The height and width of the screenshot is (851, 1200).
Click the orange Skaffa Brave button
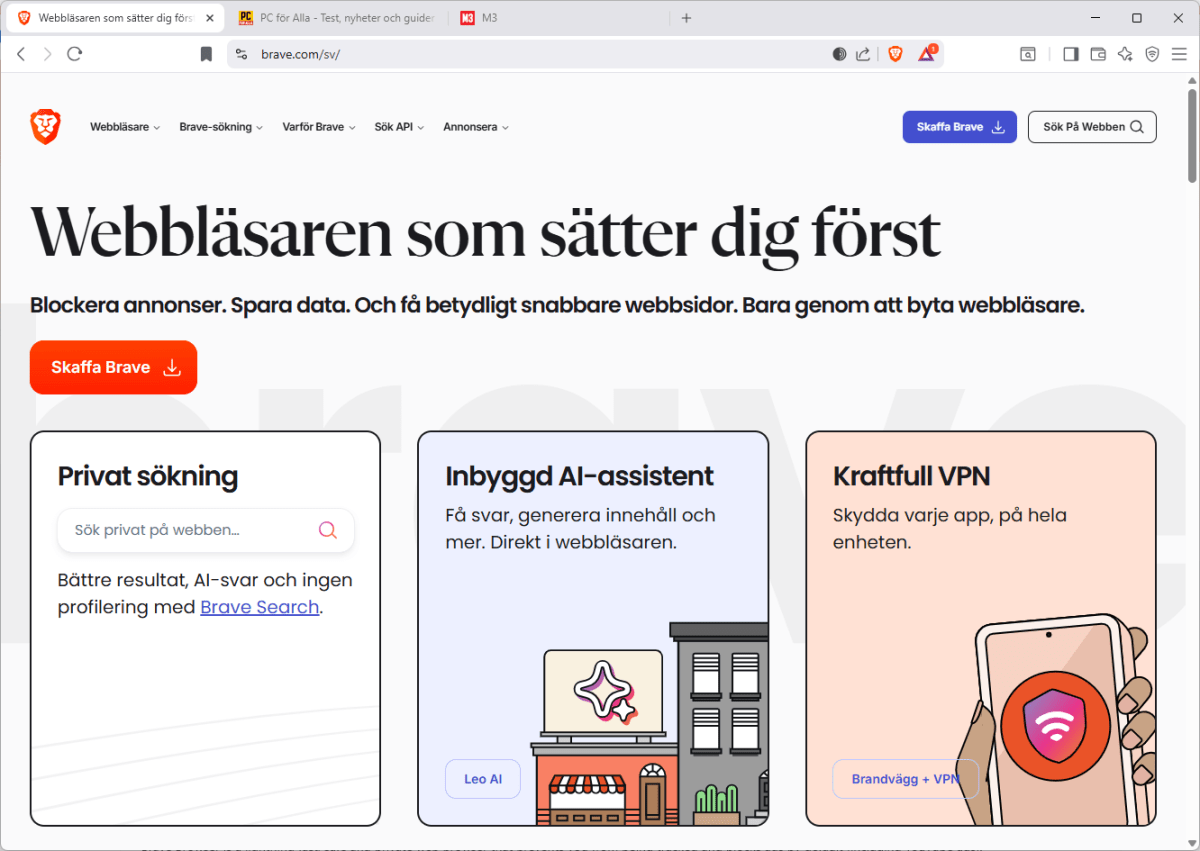coord(113,367)
